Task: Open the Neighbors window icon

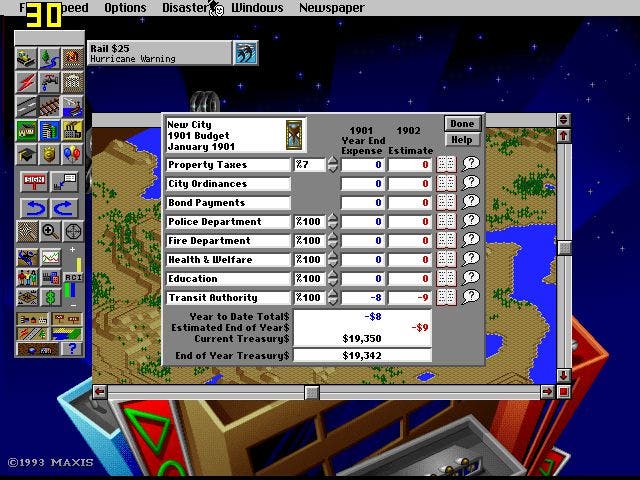Action: [27, 297]
